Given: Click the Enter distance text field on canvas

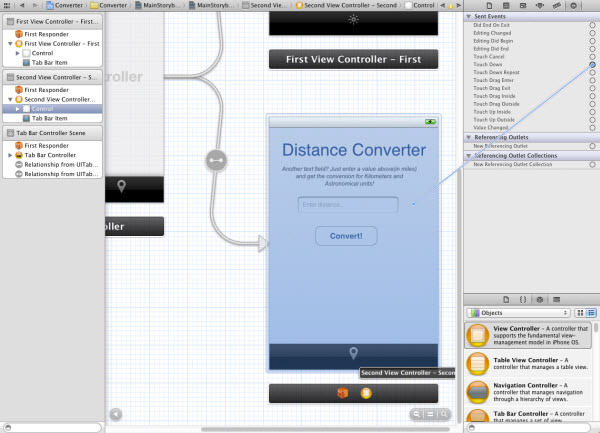Looking at the screenshot, I should point(348,205).
